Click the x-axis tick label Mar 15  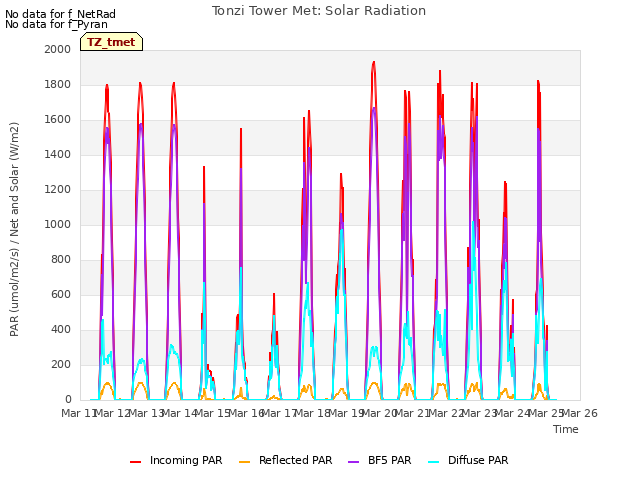[213, 413]
